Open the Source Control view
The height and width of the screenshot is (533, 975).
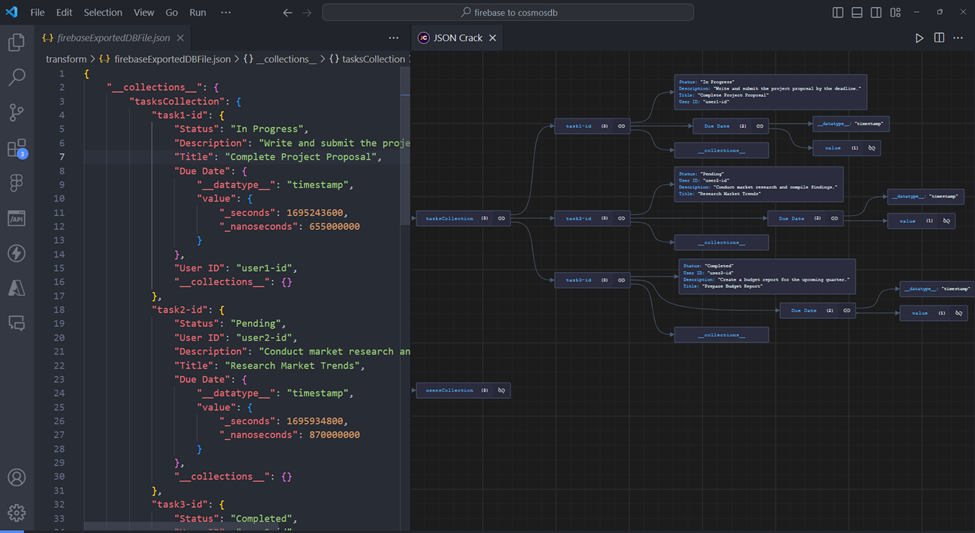tap(17, 112)
